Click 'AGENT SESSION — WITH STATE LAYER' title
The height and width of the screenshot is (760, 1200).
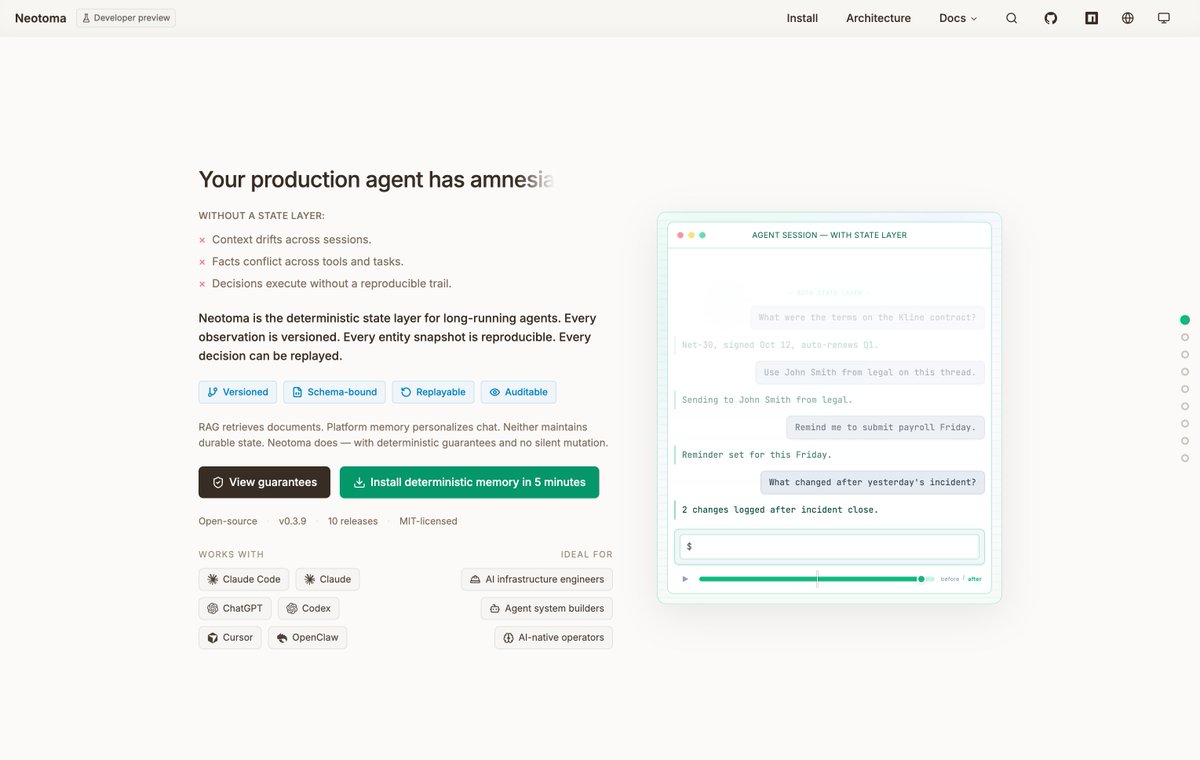point(829,235)
